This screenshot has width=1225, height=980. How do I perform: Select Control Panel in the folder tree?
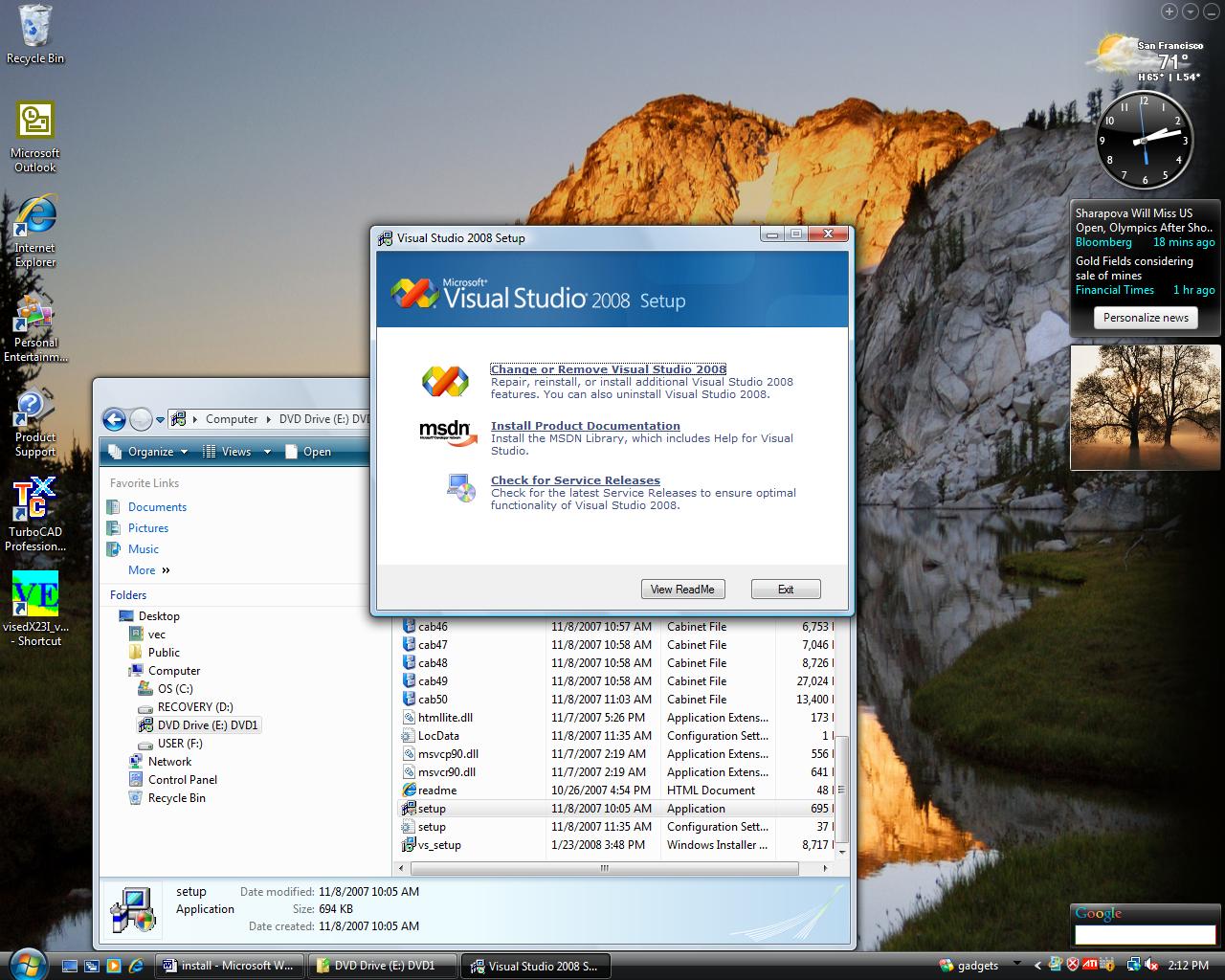point(183,780)
